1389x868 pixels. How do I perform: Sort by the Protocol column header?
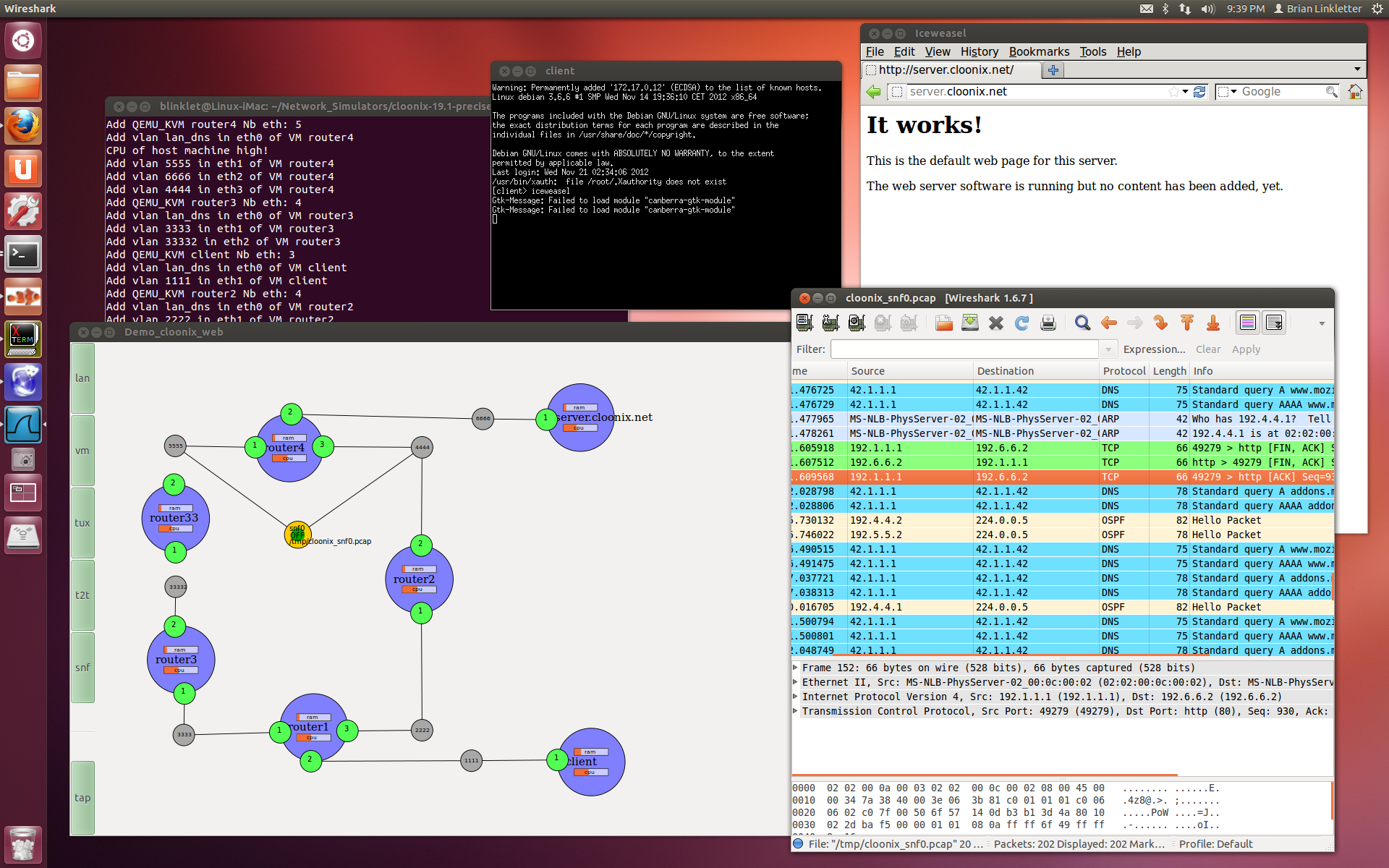(1123, 371)
